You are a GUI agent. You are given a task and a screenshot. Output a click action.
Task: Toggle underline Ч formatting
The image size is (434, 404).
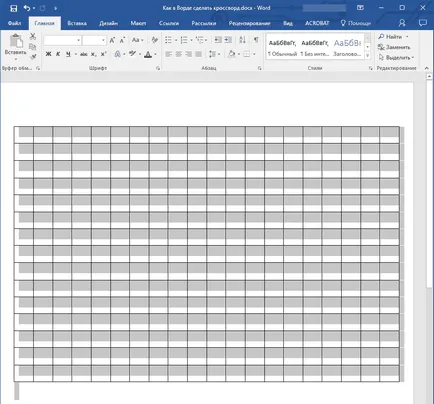point(68,54)
